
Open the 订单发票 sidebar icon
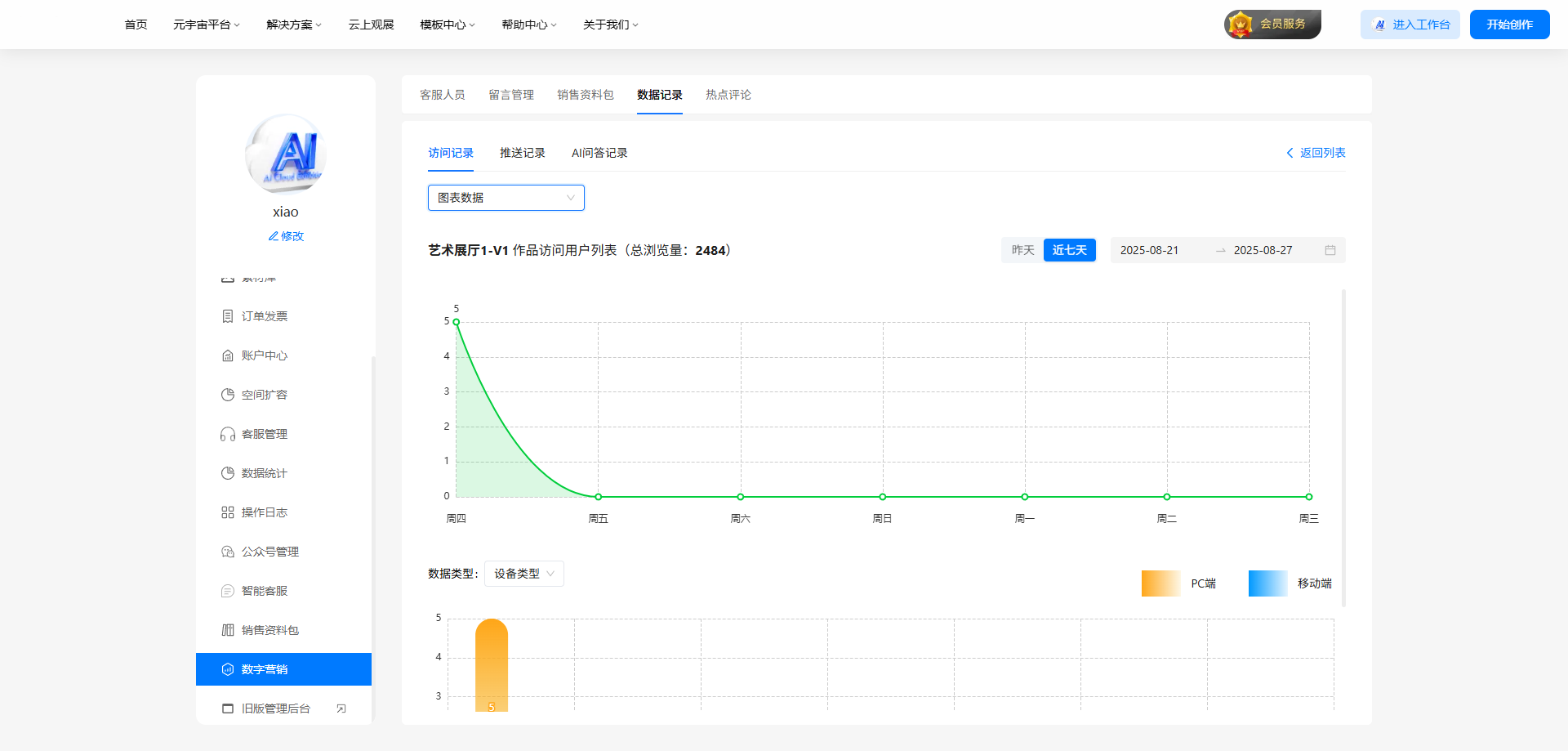263,316
